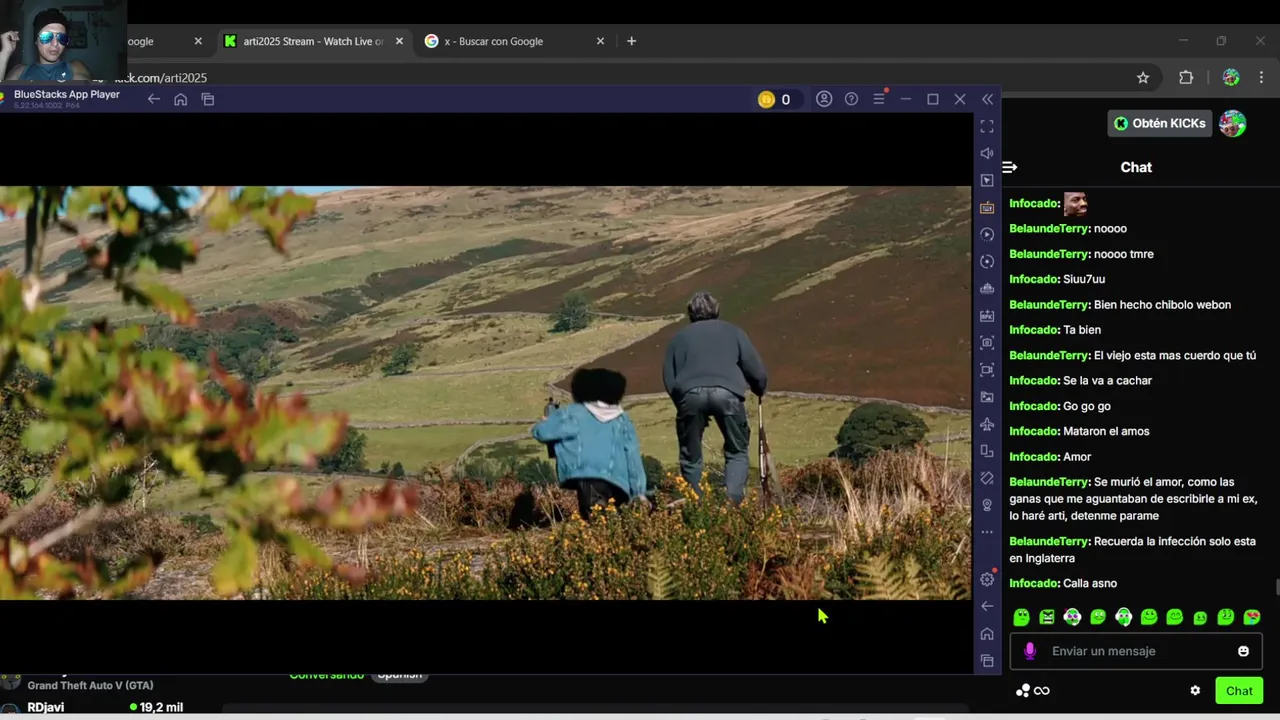Open the Kick user avatar menu
This screenshot has height=720, width=1280.
coord(1233,123)
